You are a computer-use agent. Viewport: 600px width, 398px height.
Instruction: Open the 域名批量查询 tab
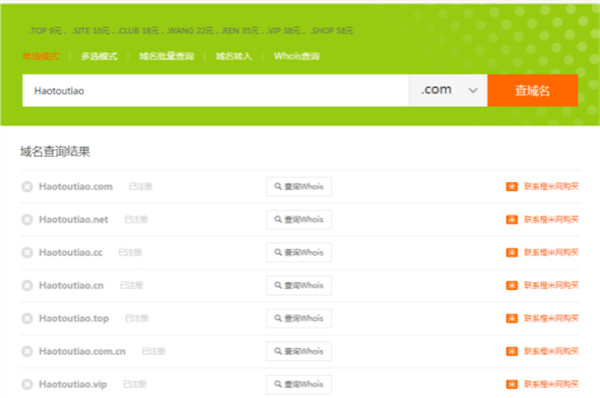(166, 56)
